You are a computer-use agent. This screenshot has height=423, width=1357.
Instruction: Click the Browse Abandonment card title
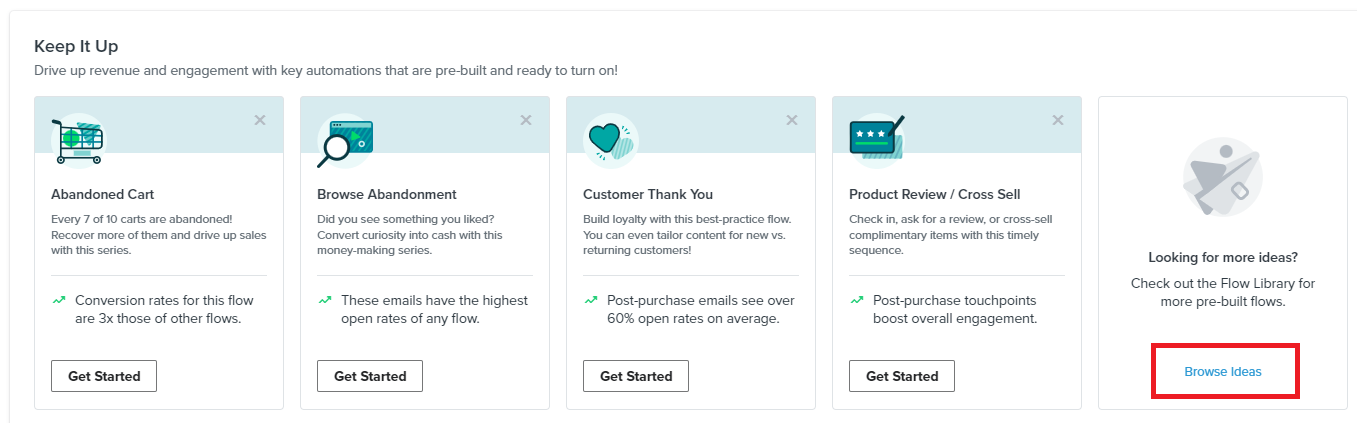click(387, 194)
